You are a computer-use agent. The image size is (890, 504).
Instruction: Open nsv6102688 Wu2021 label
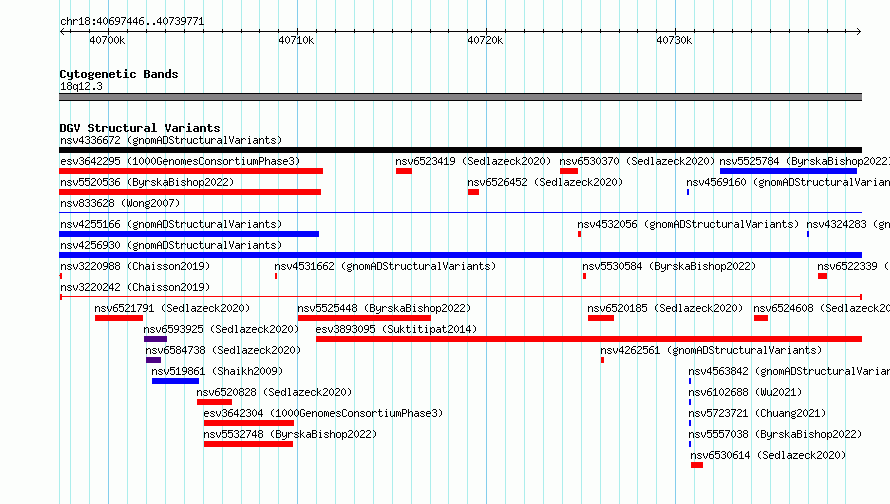(745, 392)
